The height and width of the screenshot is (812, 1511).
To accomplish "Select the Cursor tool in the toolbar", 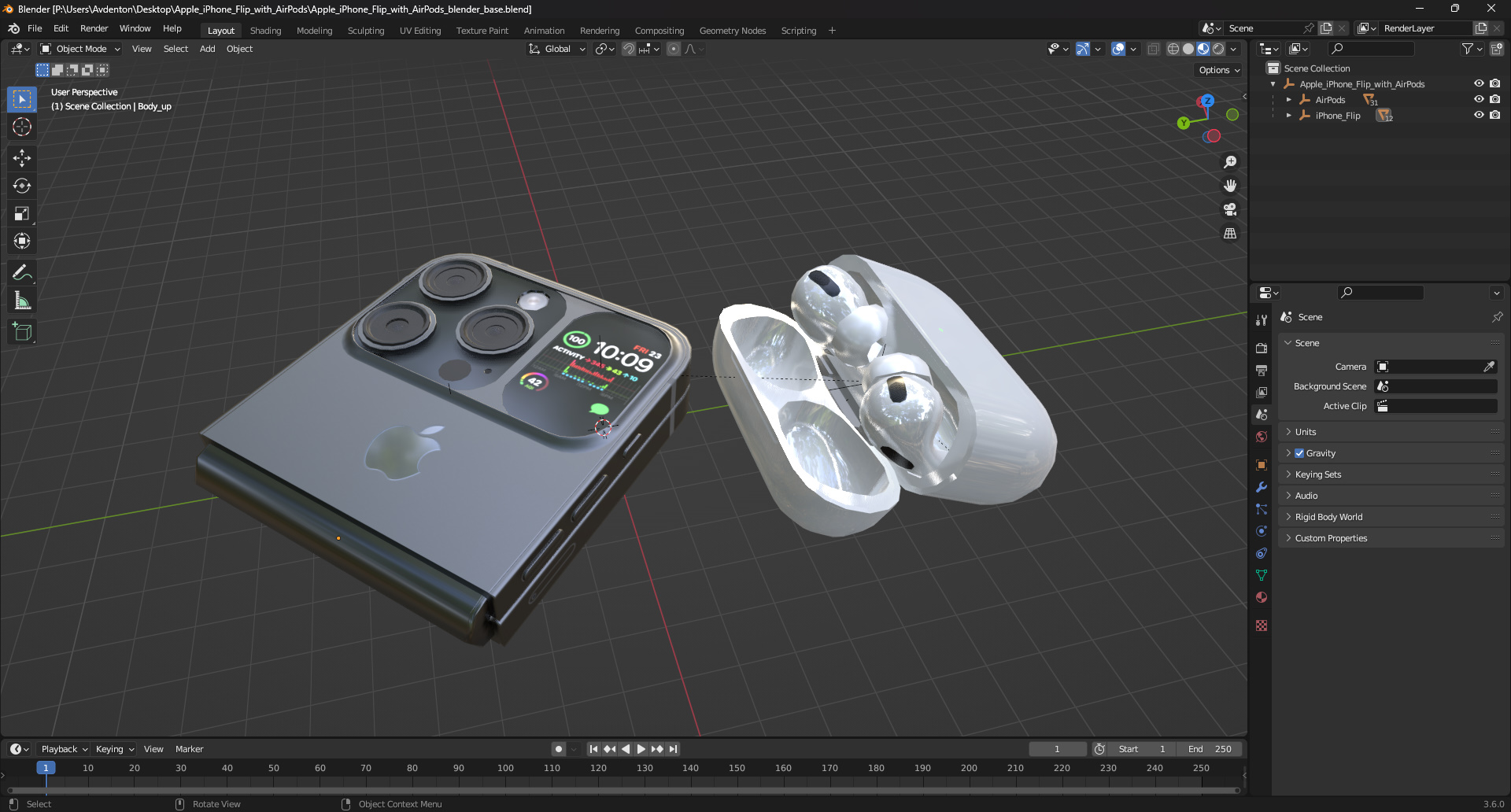I will (22, 127).
